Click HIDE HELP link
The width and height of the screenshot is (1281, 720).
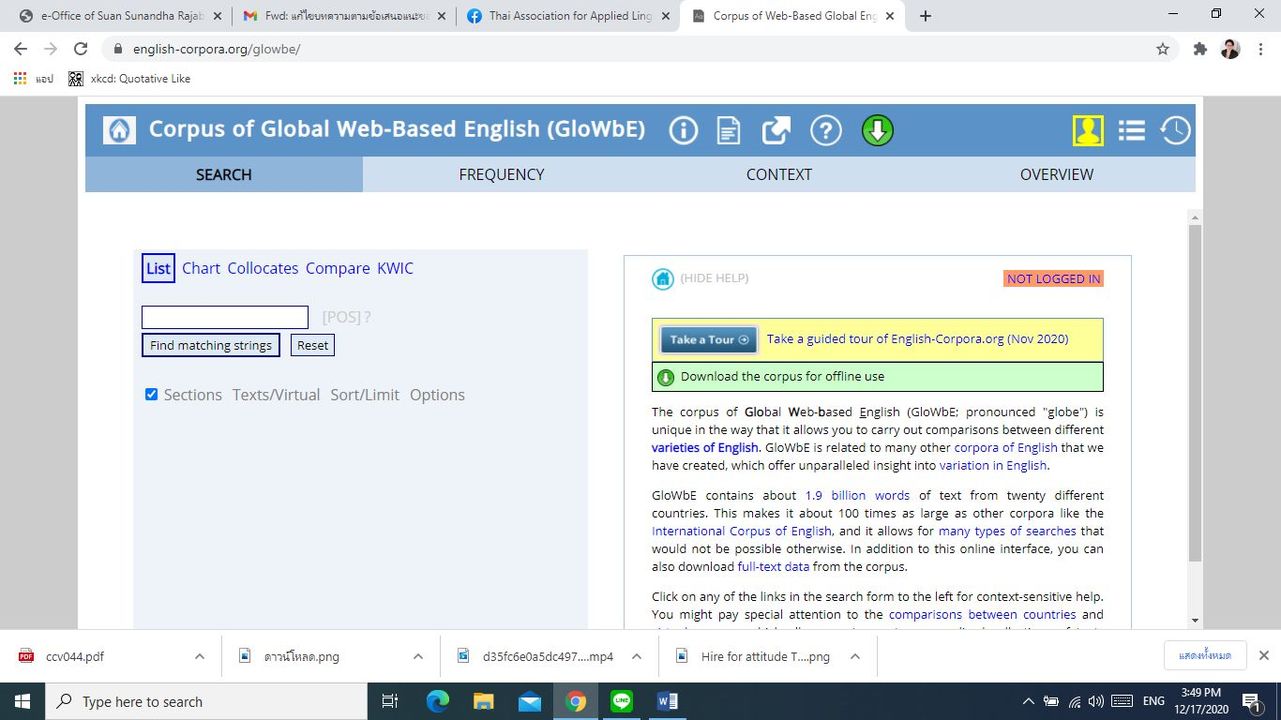[714, 278]
